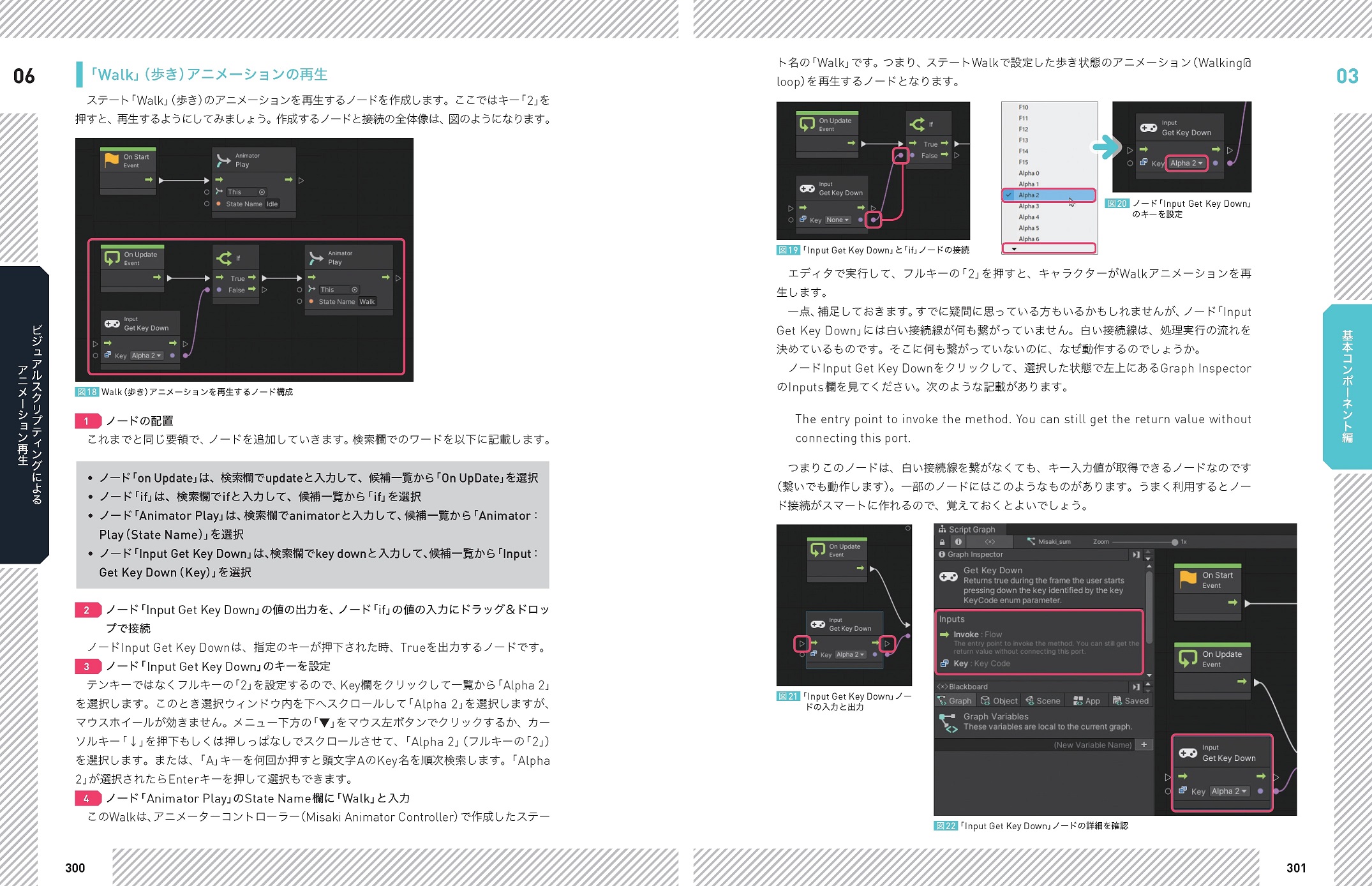Switch to the Saved variables tab

(1130, 701)
